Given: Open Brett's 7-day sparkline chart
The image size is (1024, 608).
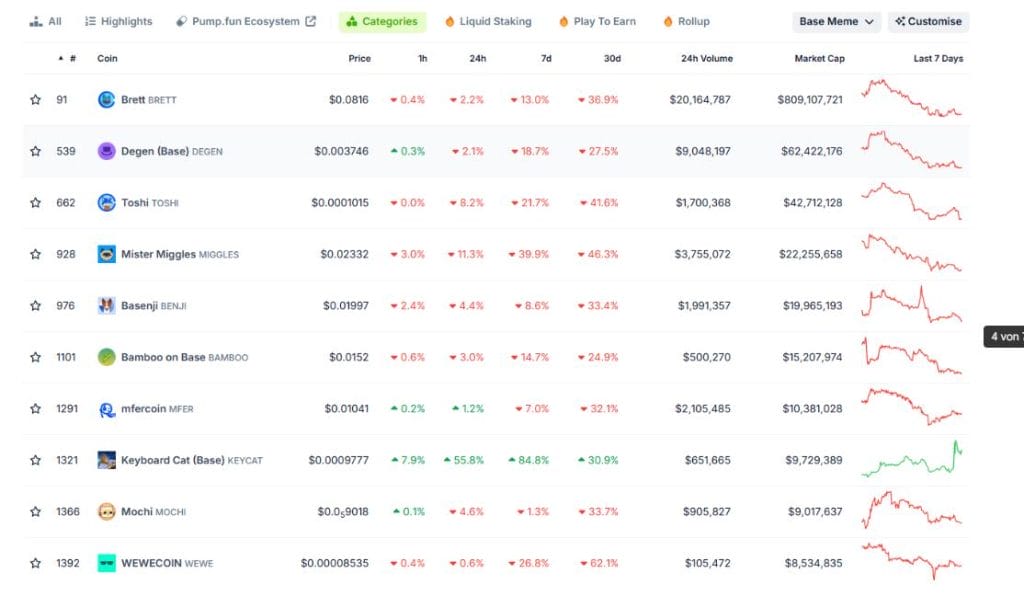Looking at the screenshot, I should click(x=912, y=98).
